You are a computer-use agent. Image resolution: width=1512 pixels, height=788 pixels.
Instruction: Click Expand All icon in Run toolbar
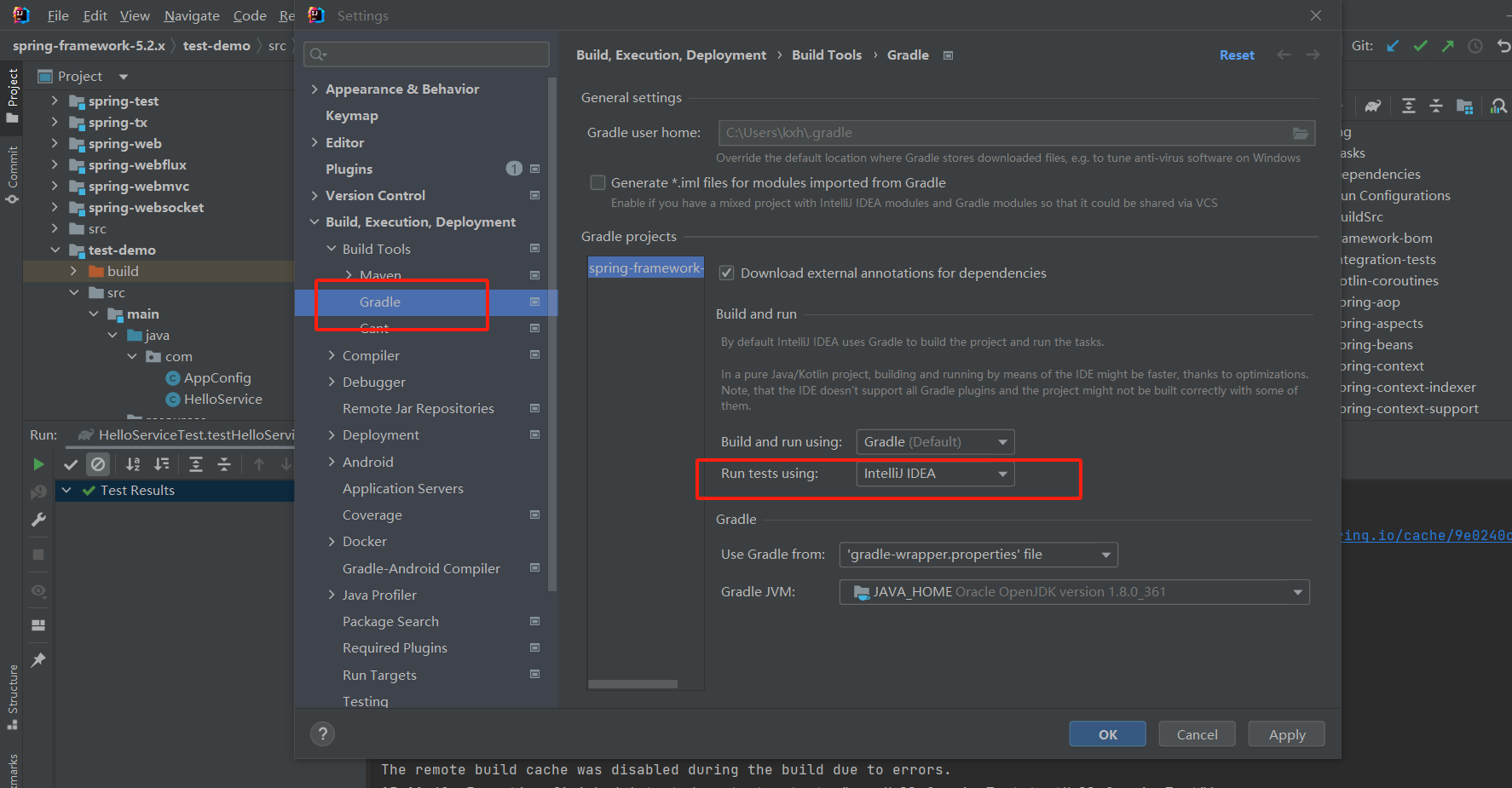196,464
